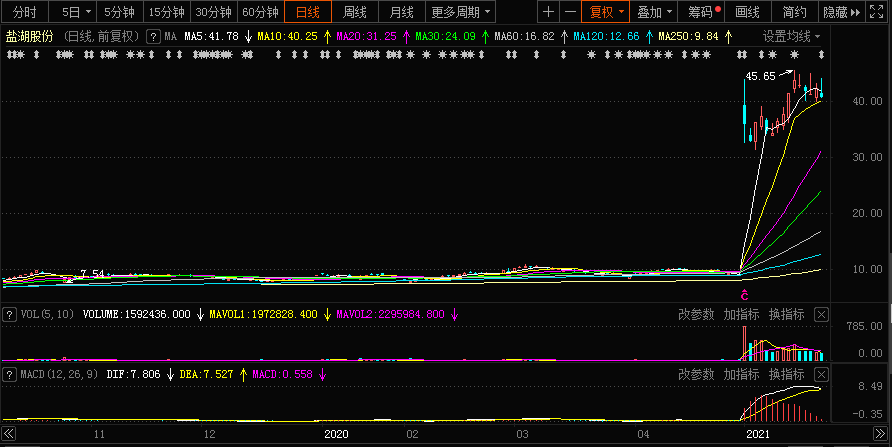Zoom in with the plus icon
The height and width of the screenshot is (447, 892).
click(548, 12)
